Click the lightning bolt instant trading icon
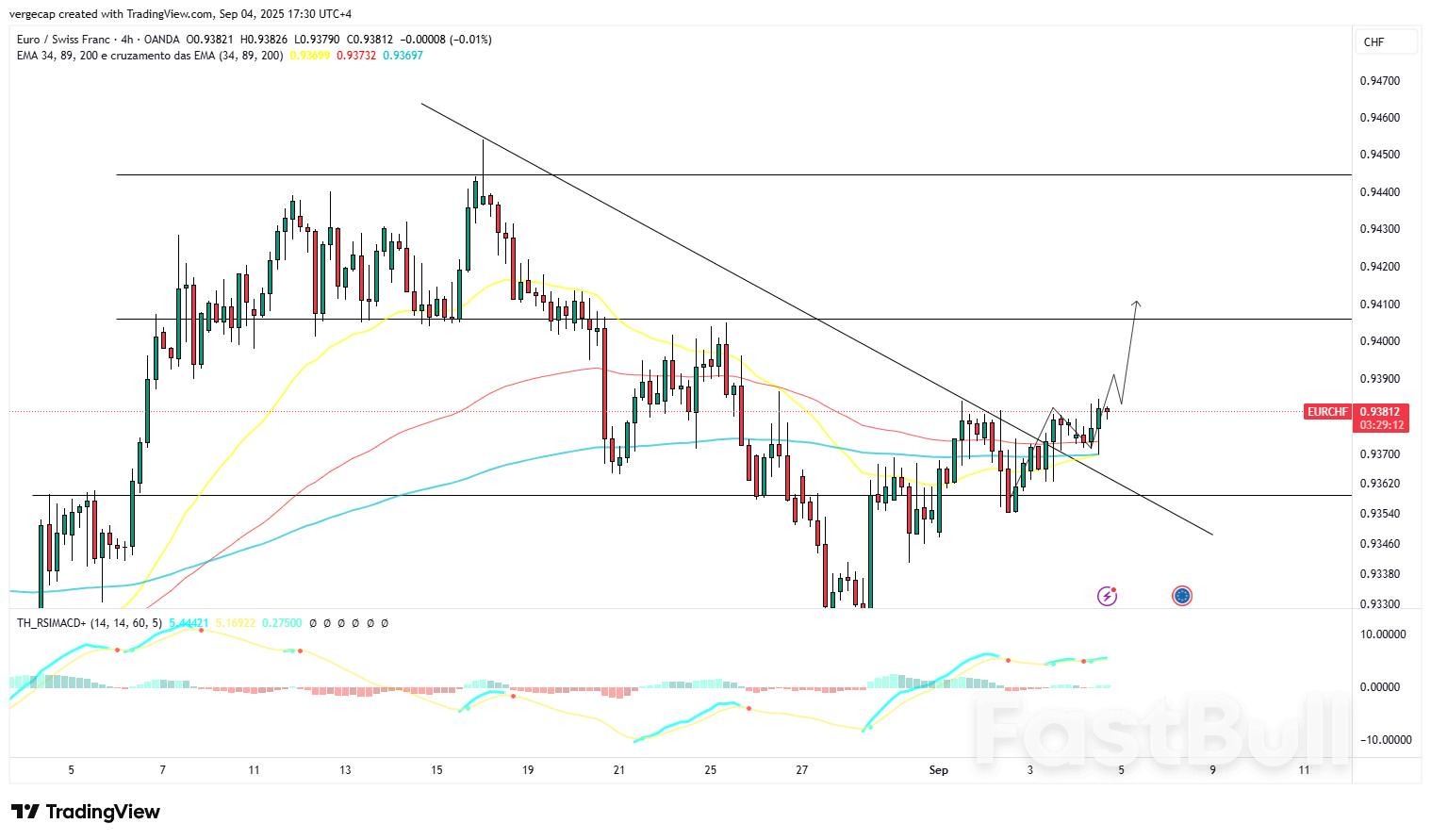1431x840 pixels. click(x=1109, y=594)
